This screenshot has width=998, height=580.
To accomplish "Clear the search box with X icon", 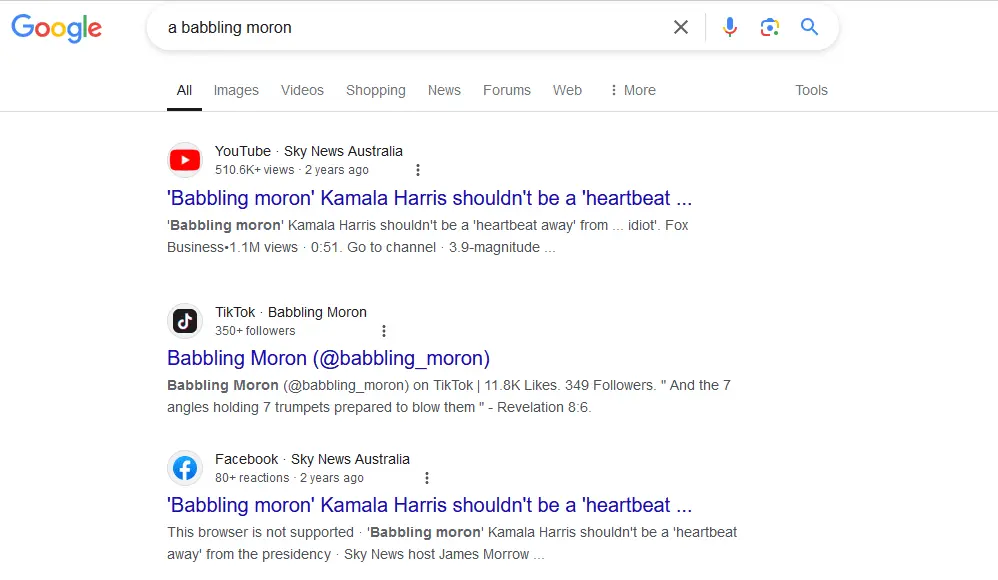I will click(681, 27).
